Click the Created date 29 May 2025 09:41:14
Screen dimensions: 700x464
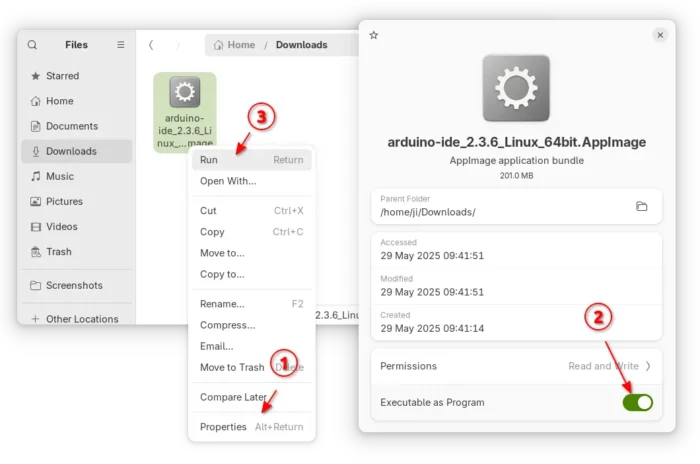(432, 328)
